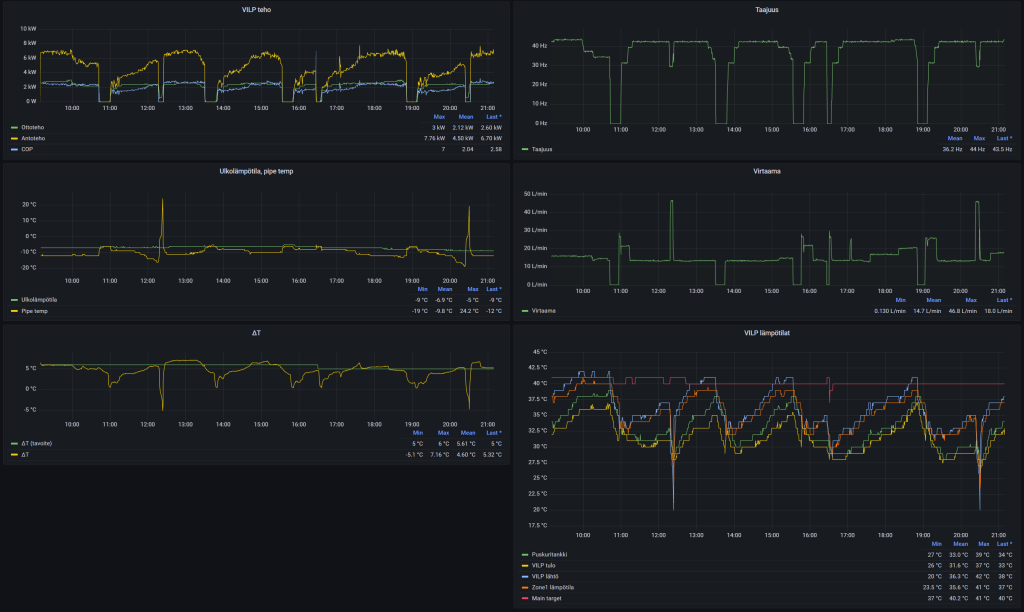The image size is (1024, 612).
Task: Sort VILP teho legend by Max column
Action: (x=439, y=117)
